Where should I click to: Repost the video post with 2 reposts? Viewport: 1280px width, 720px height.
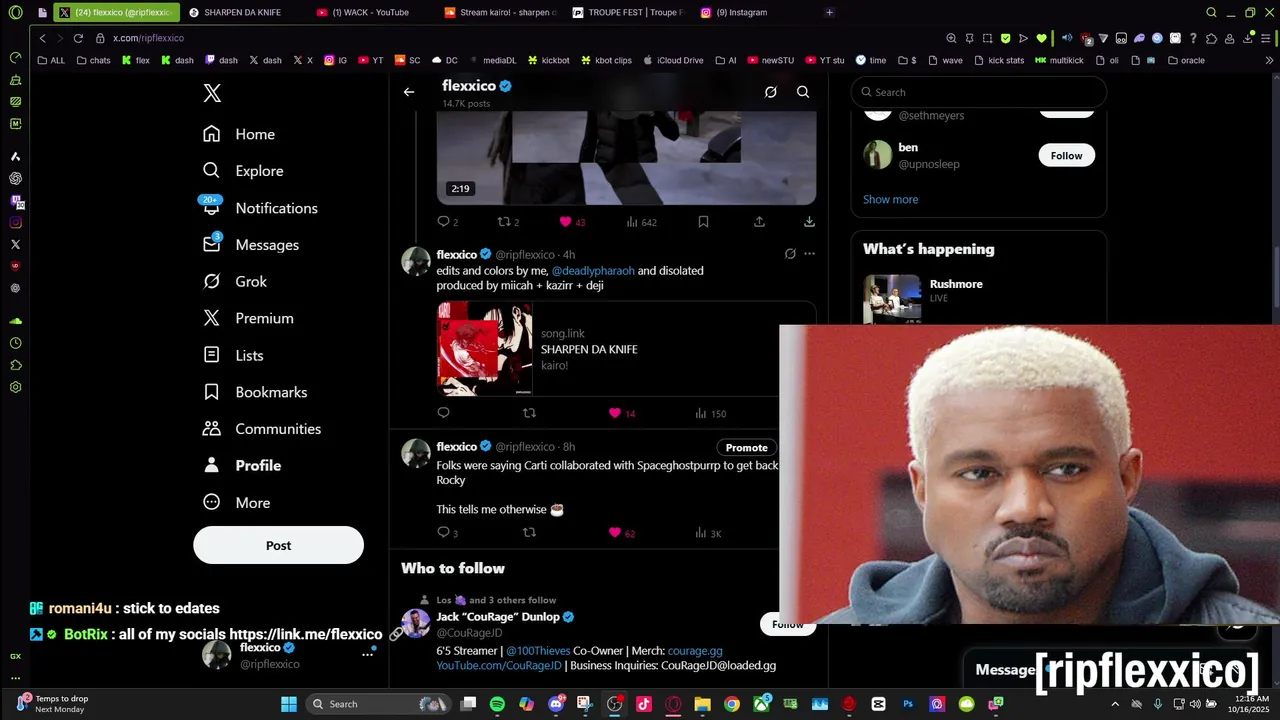508,222
